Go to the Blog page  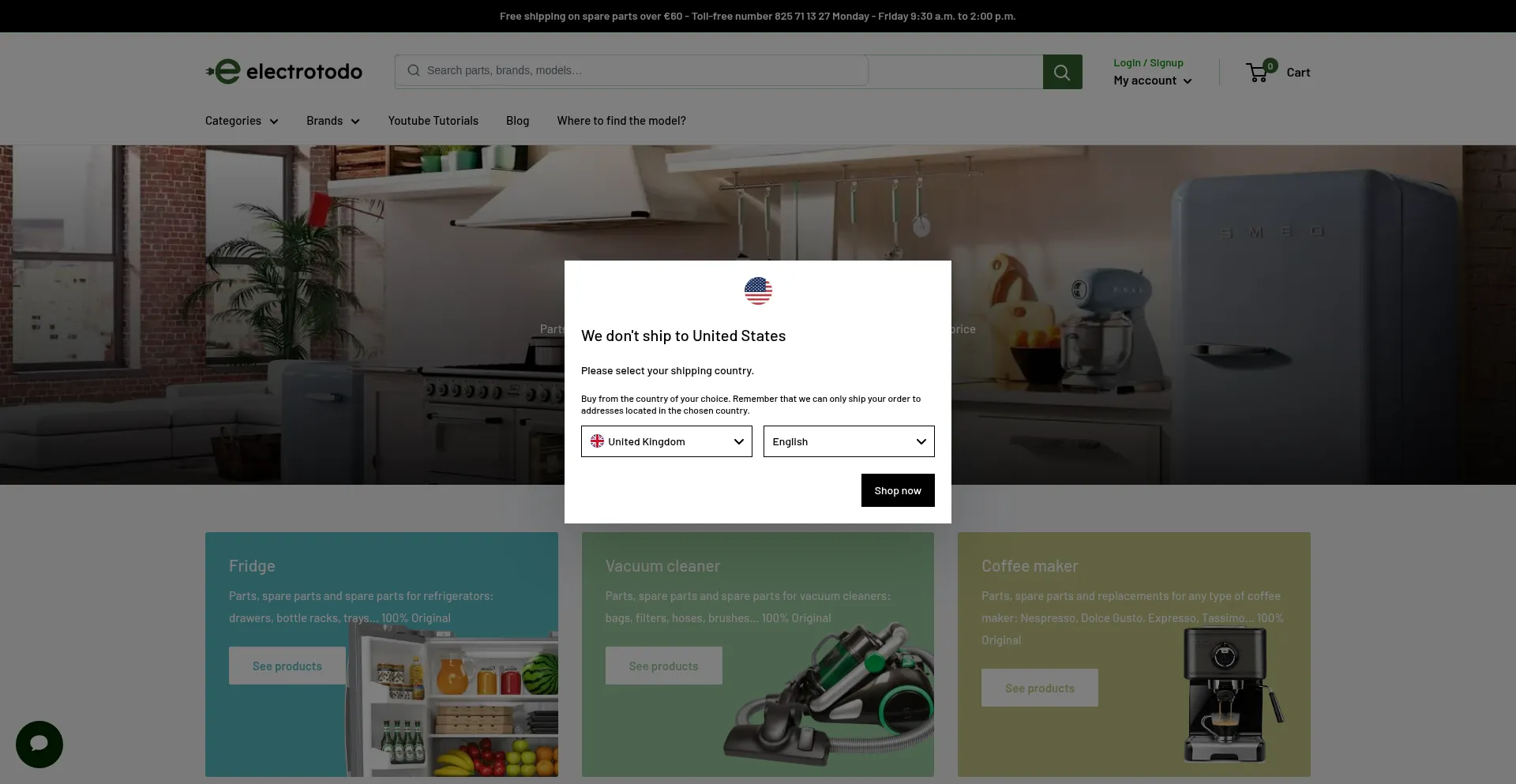517,121
